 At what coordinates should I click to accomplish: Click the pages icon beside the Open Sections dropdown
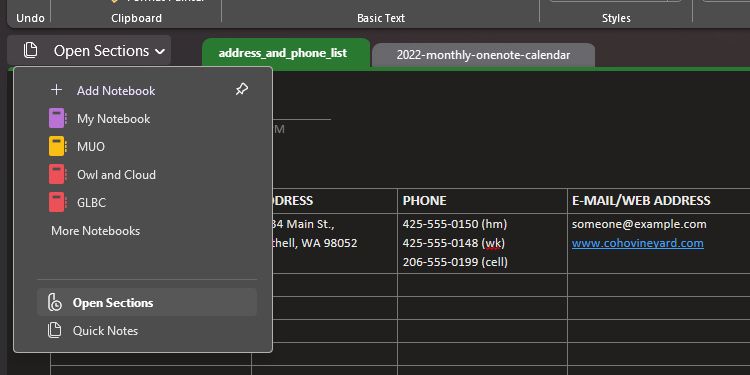click(x=30, y=50)
